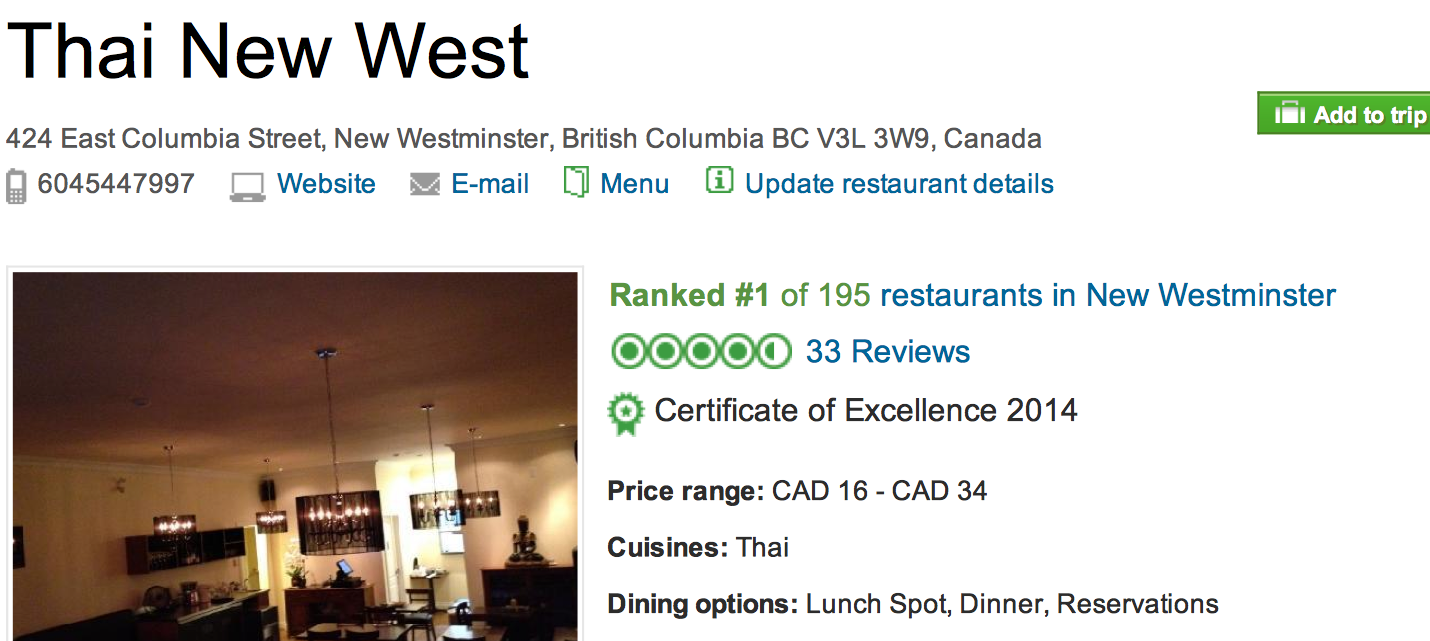The height and width of the screenshot is (641, 1430).
Task: Open the restaurant interior photo
Action: click(x=295, y=456)
